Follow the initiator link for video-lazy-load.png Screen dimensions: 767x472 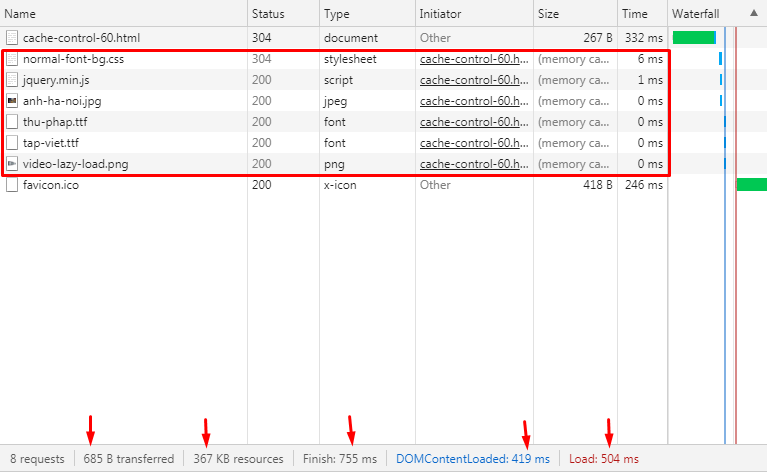(473, 164)
